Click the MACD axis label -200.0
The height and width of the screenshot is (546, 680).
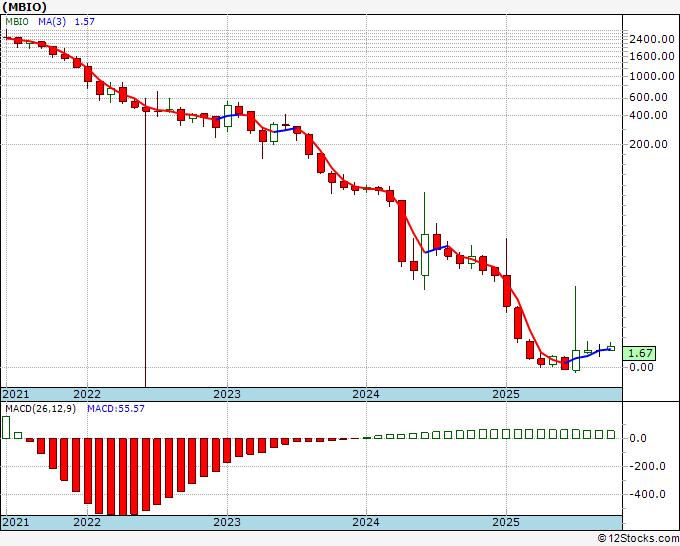point(647,467)
